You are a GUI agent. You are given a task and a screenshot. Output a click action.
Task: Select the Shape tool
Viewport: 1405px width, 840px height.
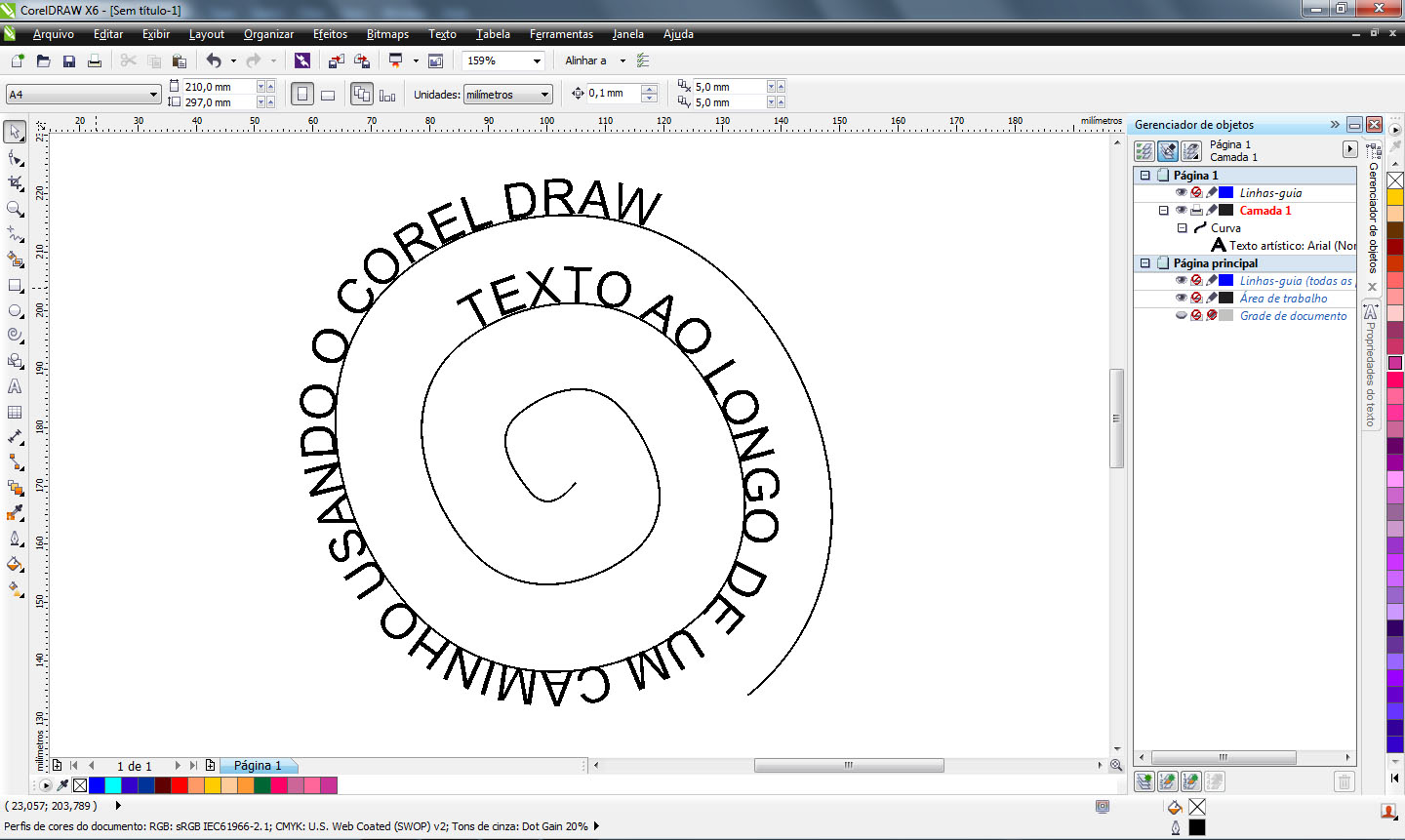coord(15,158)
